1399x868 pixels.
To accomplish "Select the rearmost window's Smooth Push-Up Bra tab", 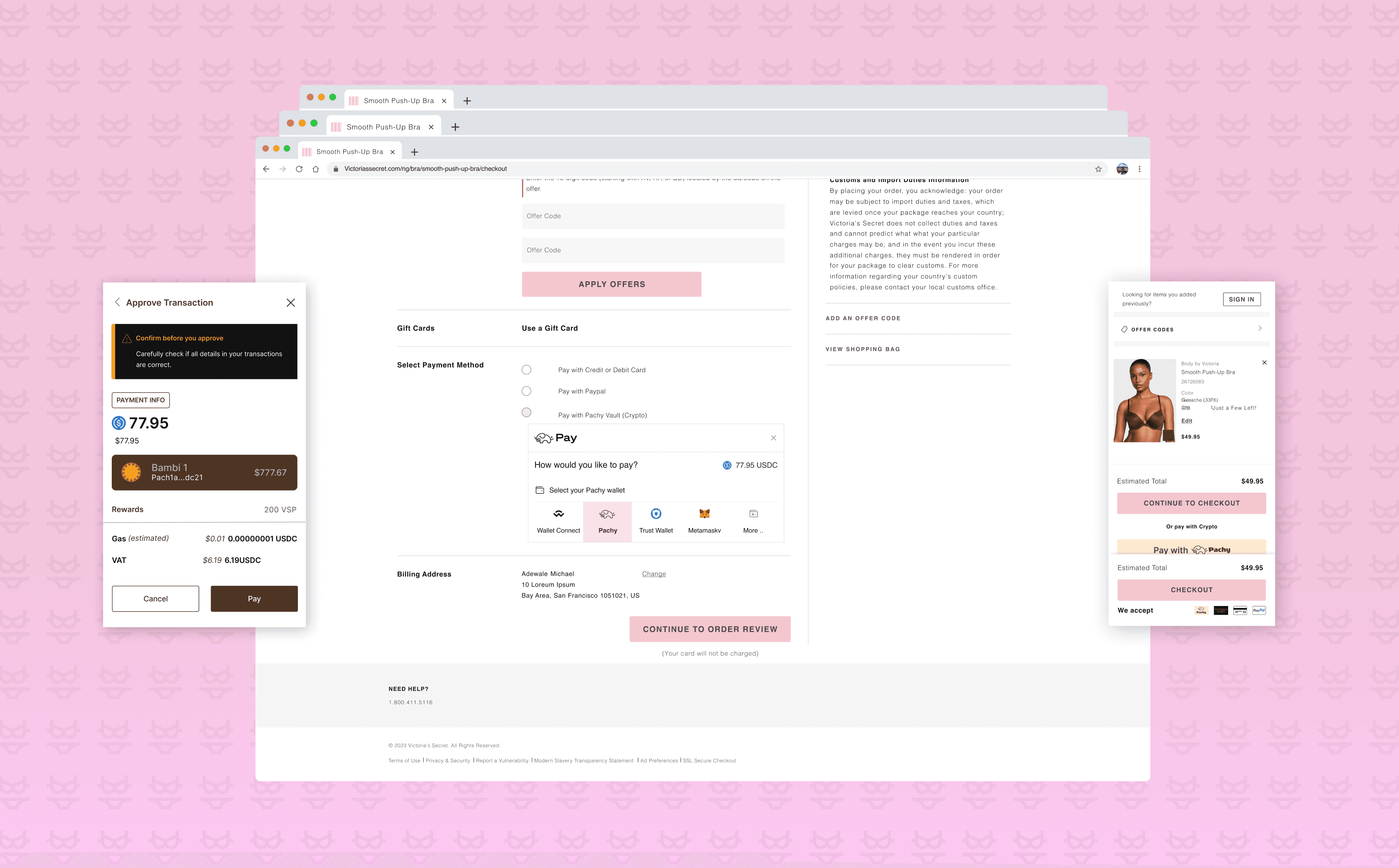I will click(398, 101).
